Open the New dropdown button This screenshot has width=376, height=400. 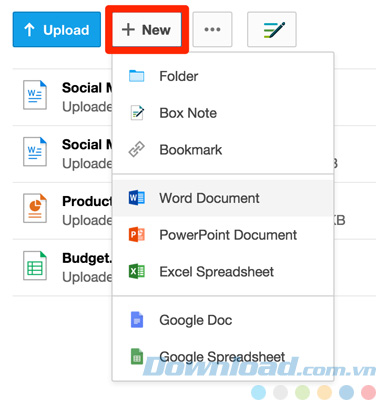tap(147, 30)
